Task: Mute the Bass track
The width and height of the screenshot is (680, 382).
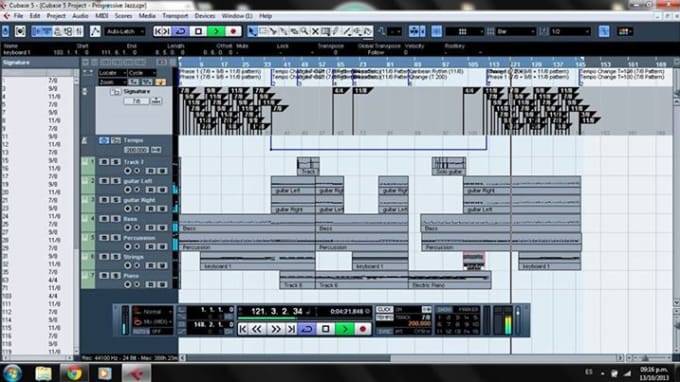Action: (104, 219)
